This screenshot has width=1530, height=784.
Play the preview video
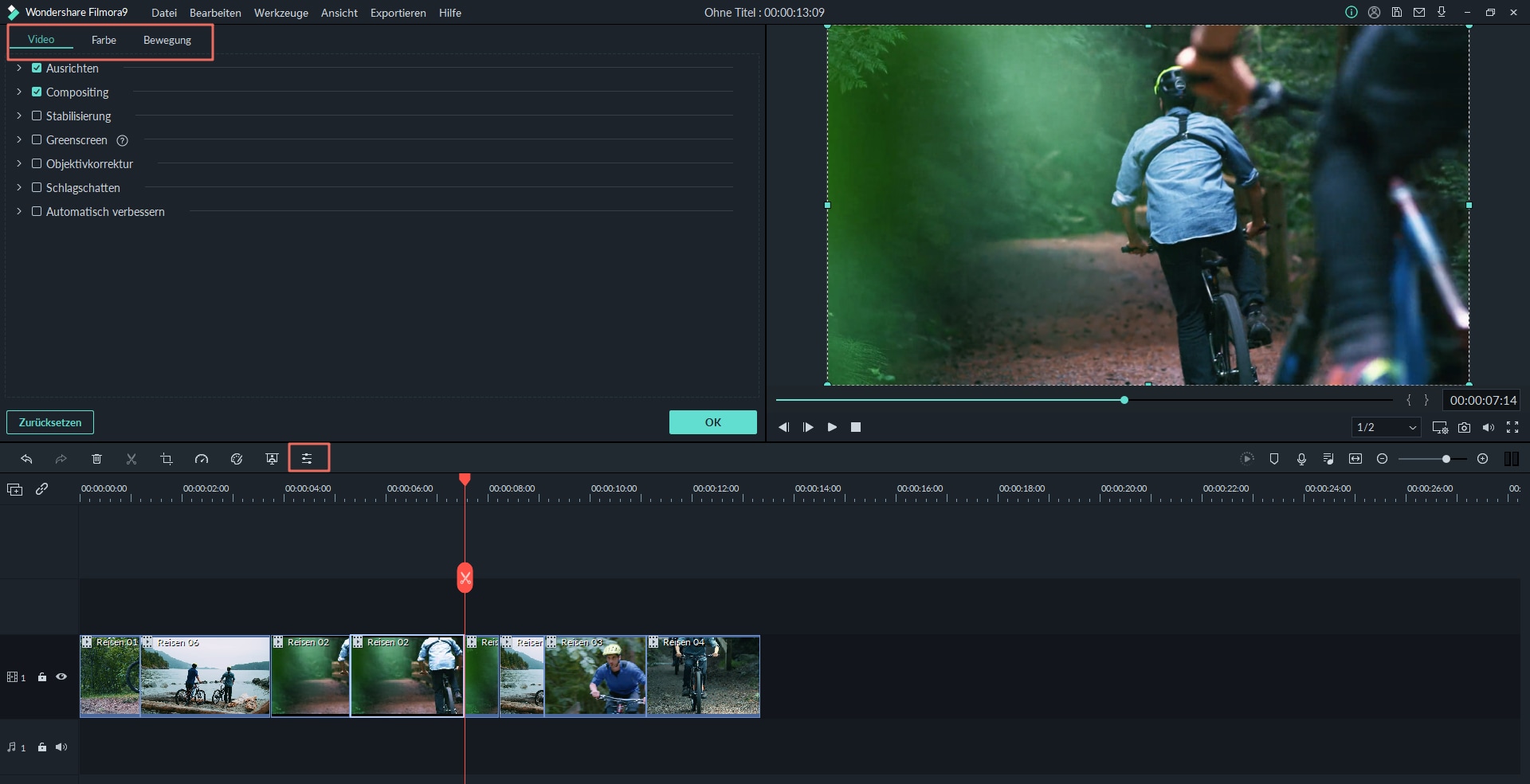832,428
